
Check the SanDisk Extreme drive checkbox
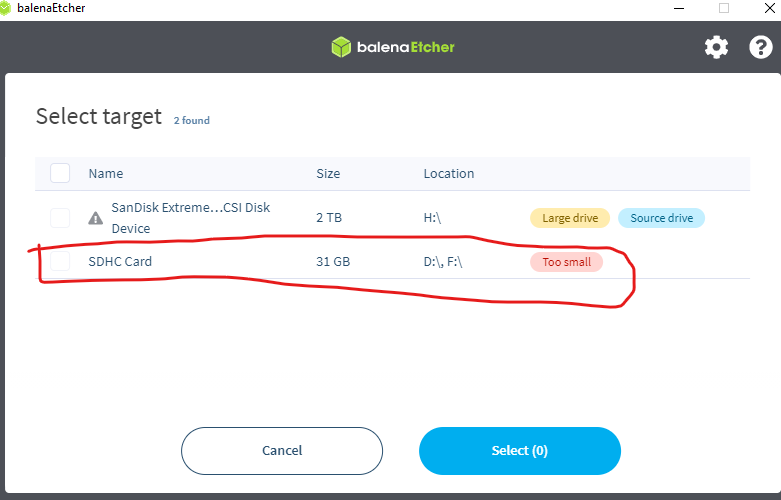click(60, 218)
